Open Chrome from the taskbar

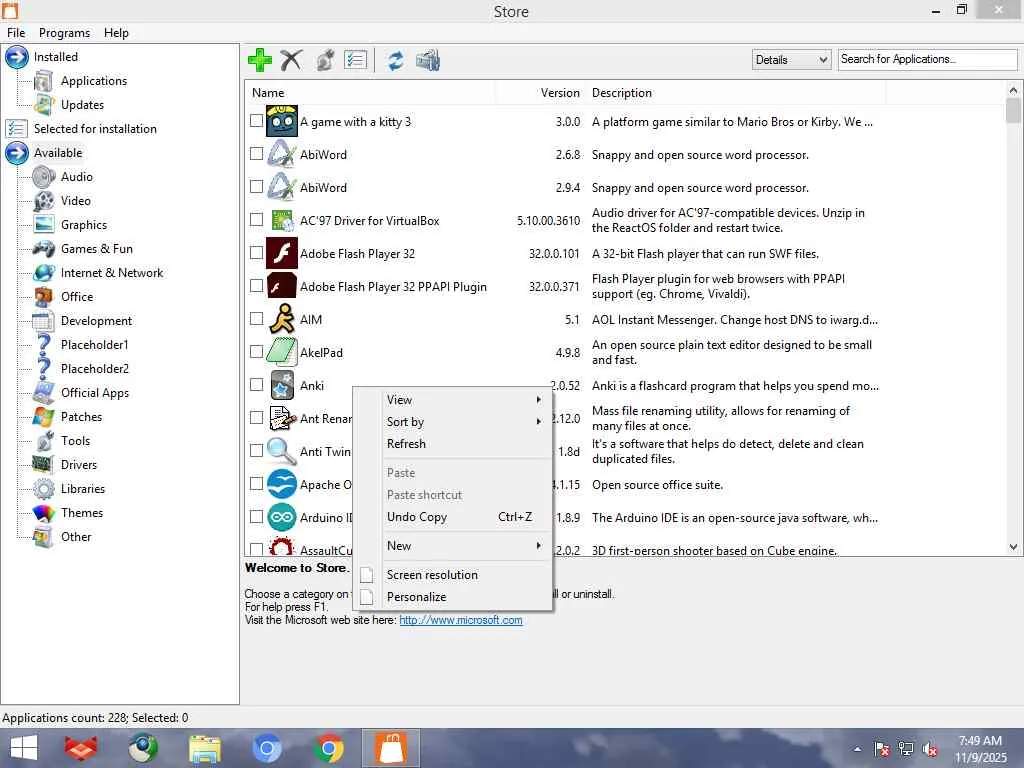pyautogui.click(x=328, y=748)
